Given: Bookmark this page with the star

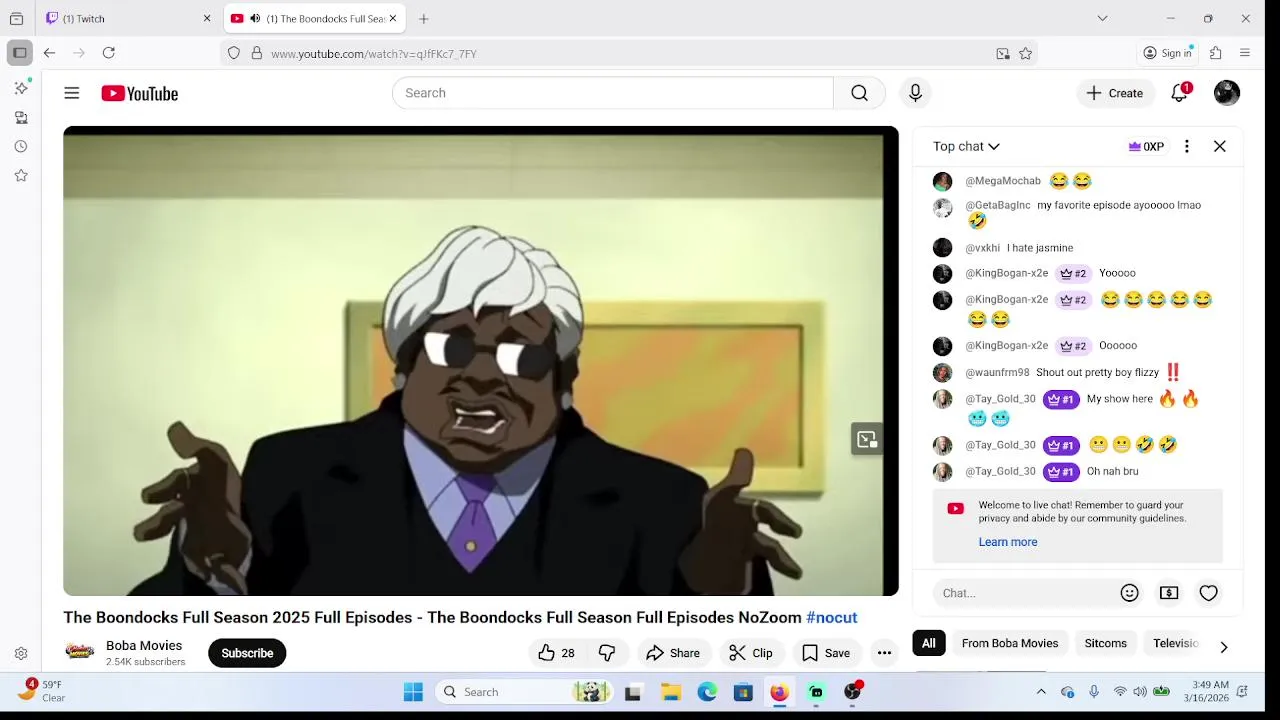Looking at the screenshot, I should (x=1025, y=54).
